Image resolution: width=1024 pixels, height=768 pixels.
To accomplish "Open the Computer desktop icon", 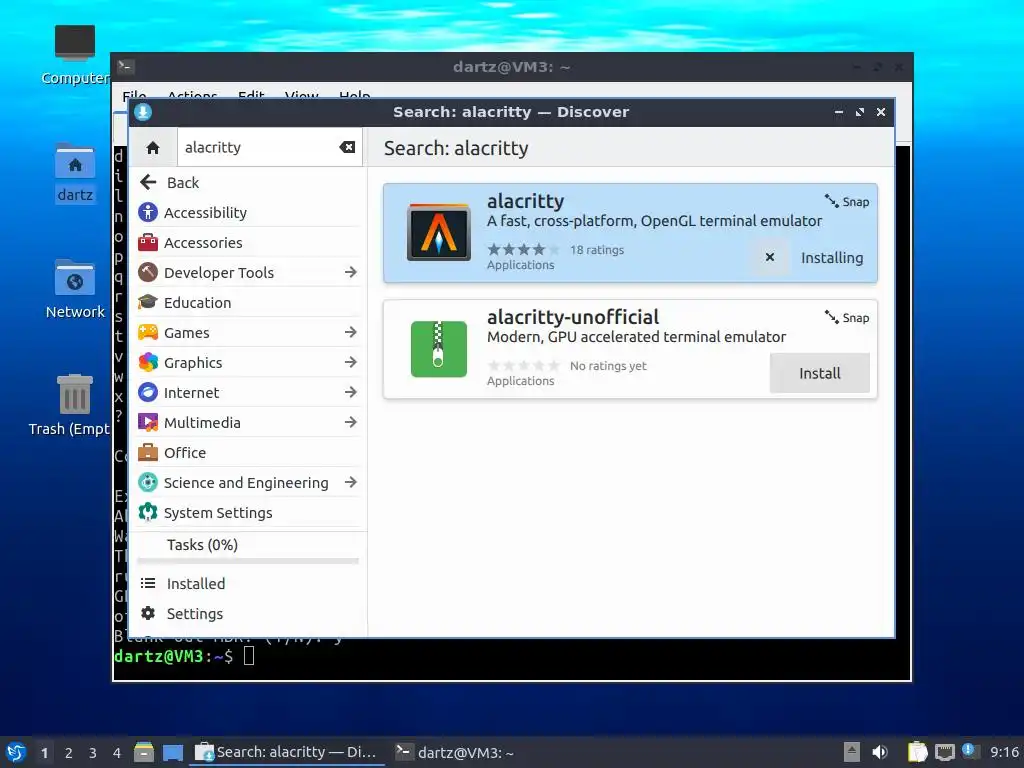I will pyautogui.click(x=74, y=55).
